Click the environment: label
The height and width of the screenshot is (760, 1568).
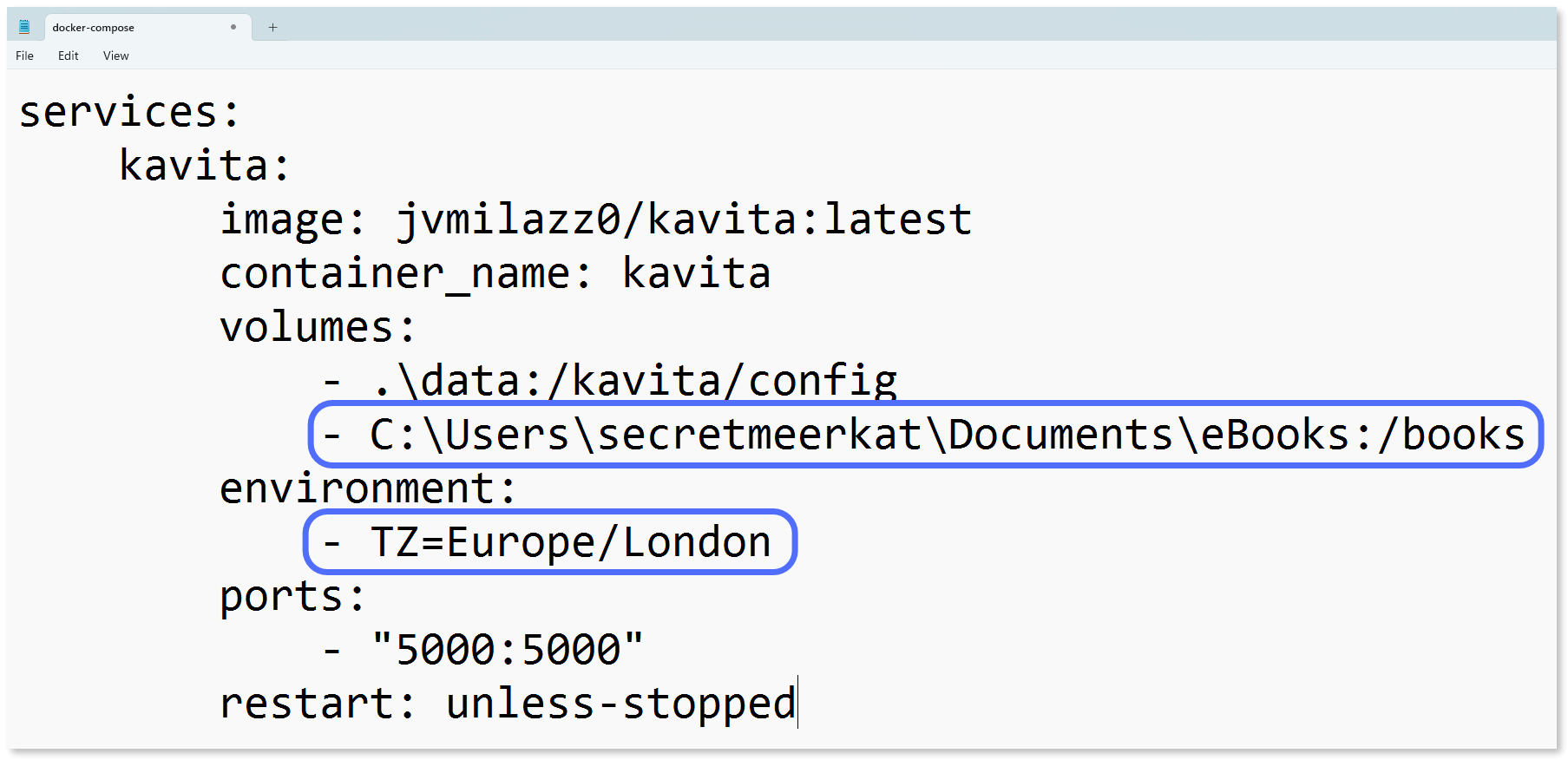[x=367, y=488]
